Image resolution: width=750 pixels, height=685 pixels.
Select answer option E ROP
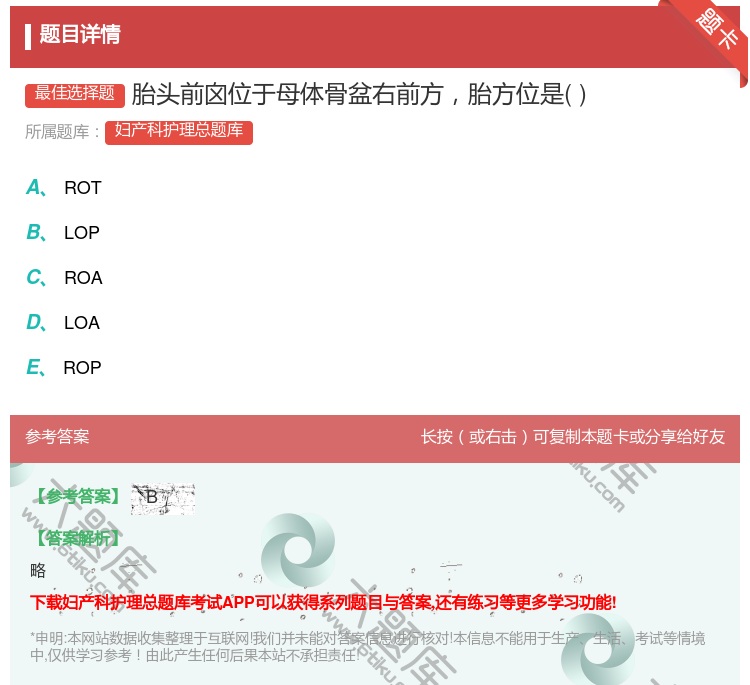point(64,367)
